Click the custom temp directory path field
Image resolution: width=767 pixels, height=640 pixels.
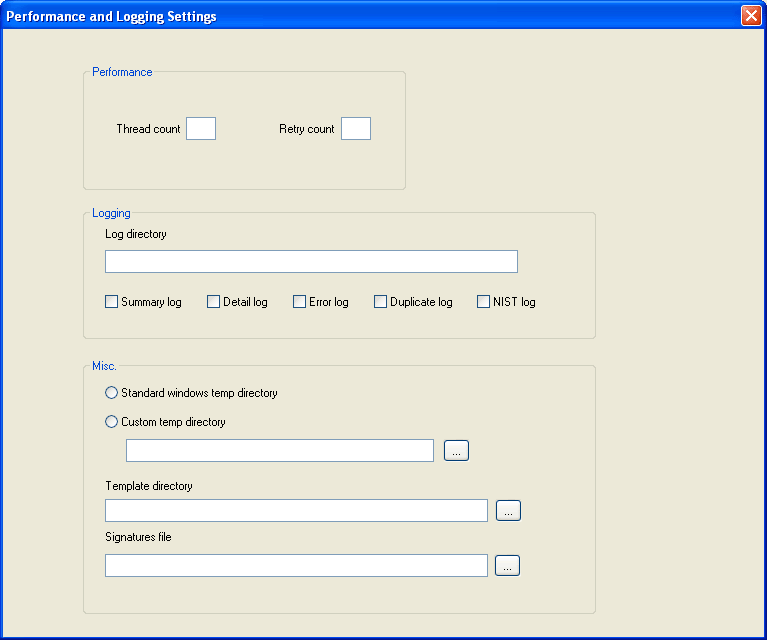(280, 450)
